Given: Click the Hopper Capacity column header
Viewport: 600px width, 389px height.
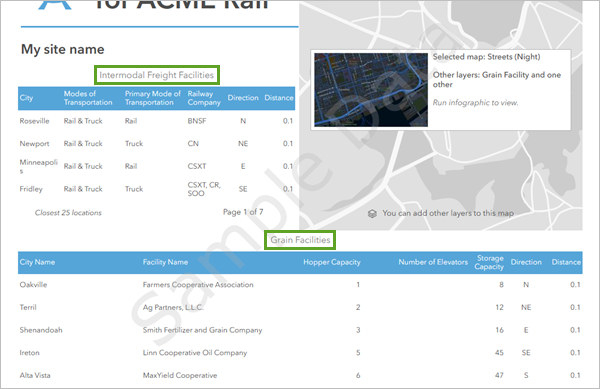Looking at the screenshot, I should click(x=332, y=262).
